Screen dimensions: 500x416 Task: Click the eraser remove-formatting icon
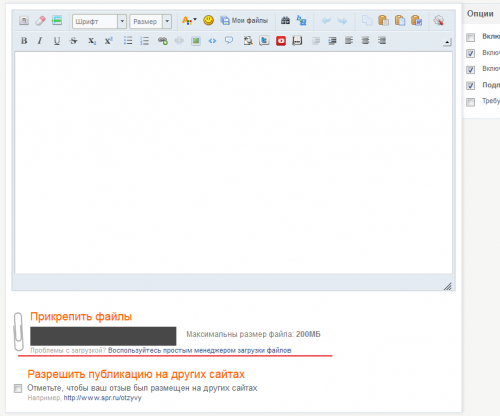coord(40,21)
